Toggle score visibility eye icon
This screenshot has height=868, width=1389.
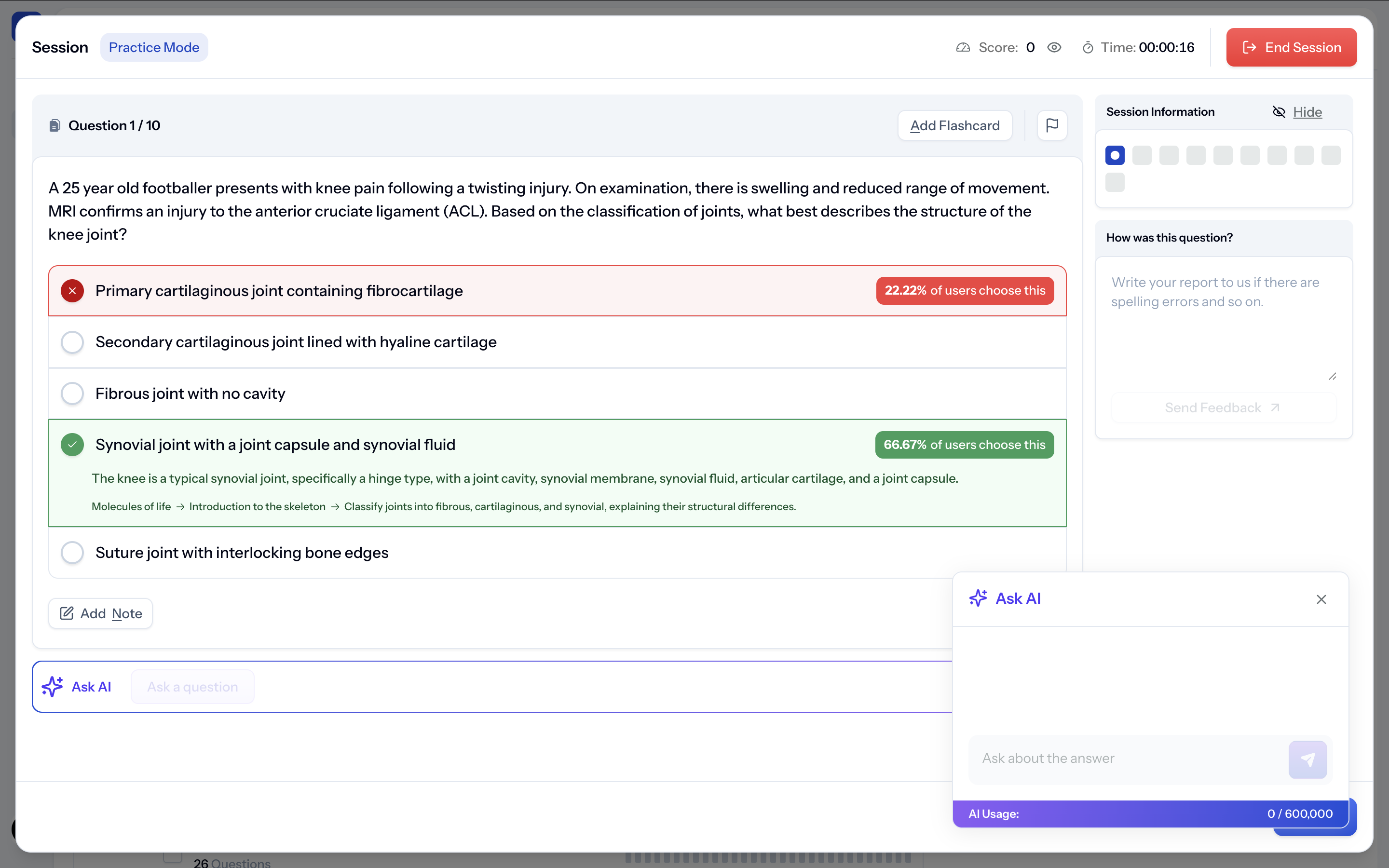(x=1054, y=48)
